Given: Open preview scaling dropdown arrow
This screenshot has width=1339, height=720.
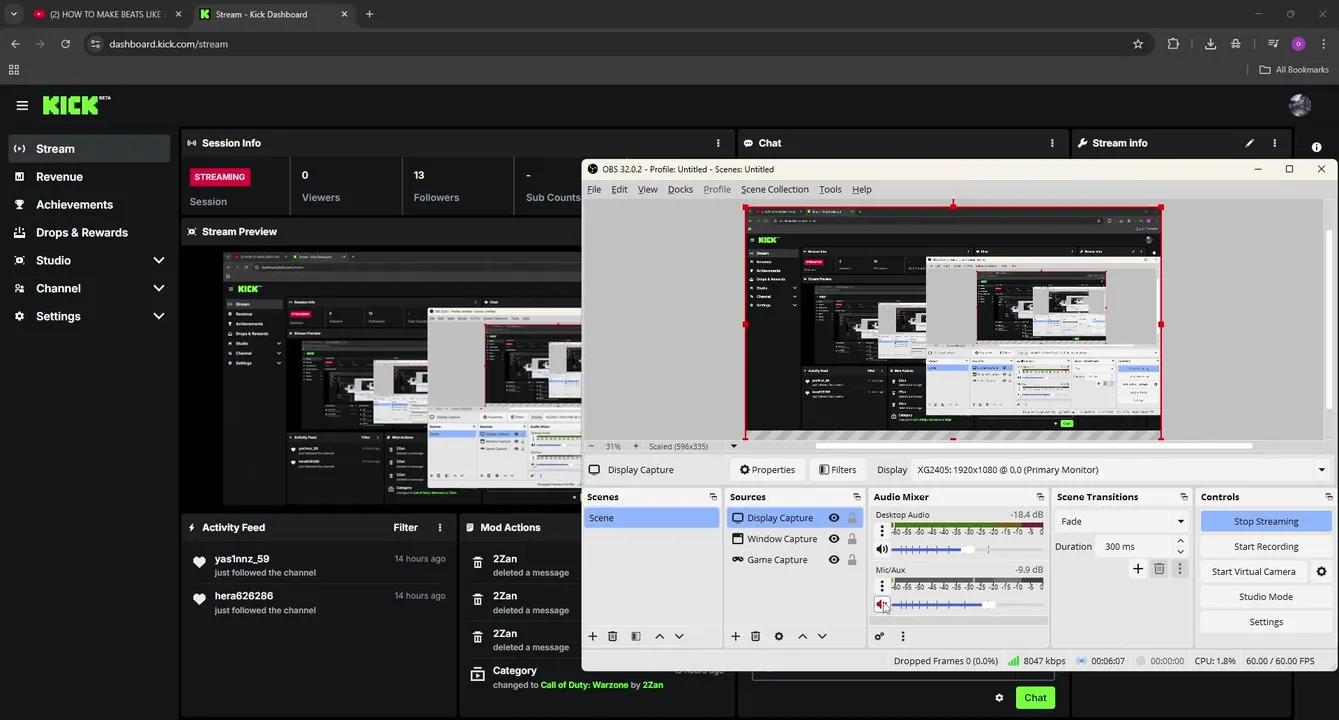Looking at the screenshot, I should (x=733, y=446).
